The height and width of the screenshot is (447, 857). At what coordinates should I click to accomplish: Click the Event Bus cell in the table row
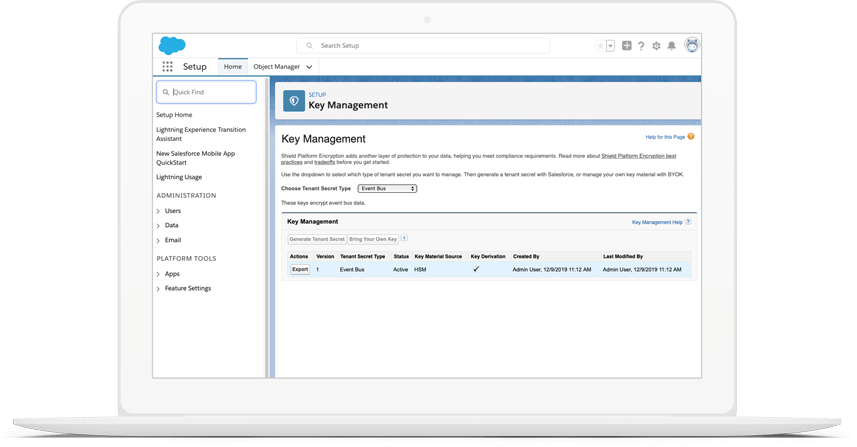[352, 269]
